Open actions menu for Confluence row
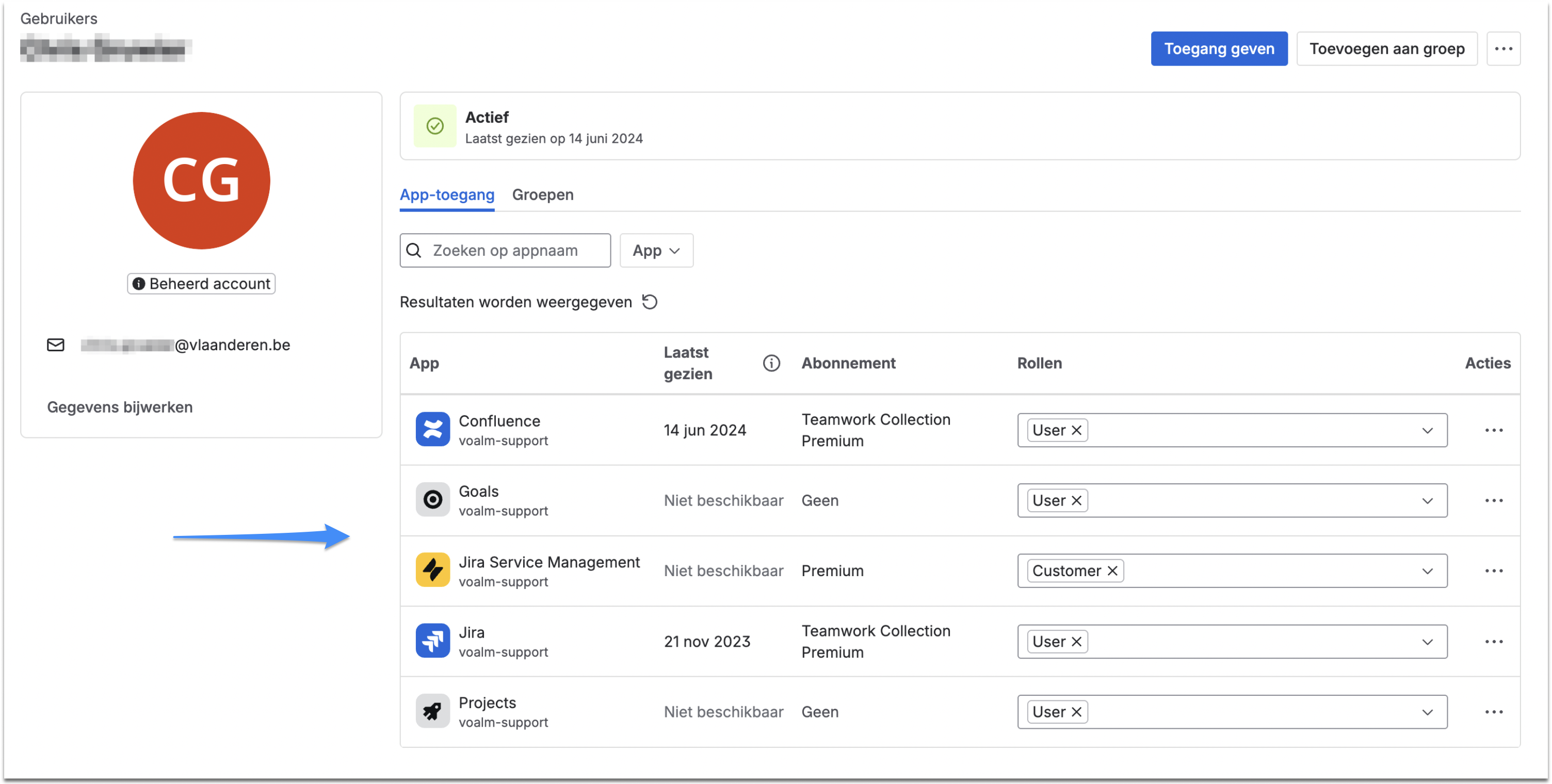Image resolution: width=1552 pixels, height=784 pixels. pyautogui.click(x=1494, y=430)
